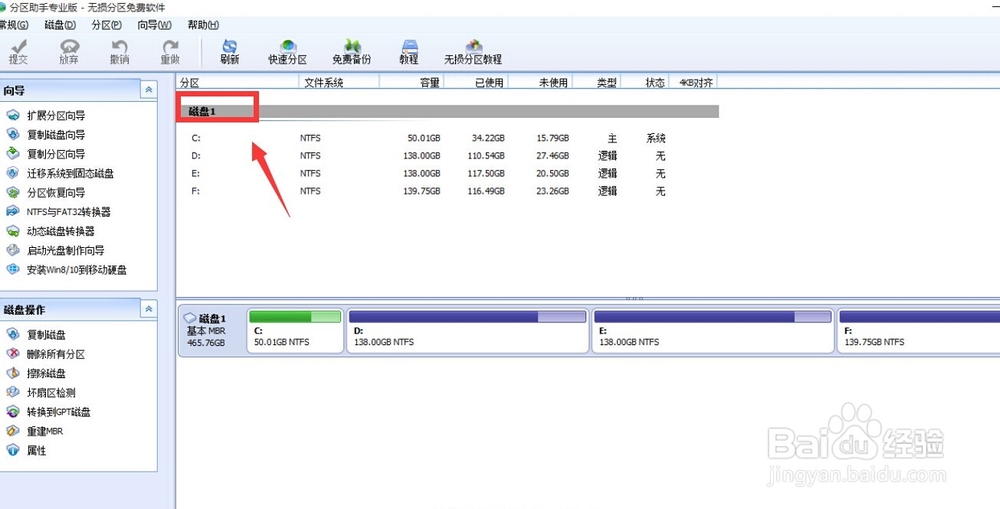Viewport: 1000px width, 509px height.
Task: Select the D: 138.00GB partition block
Action: [x=467, y=330]
